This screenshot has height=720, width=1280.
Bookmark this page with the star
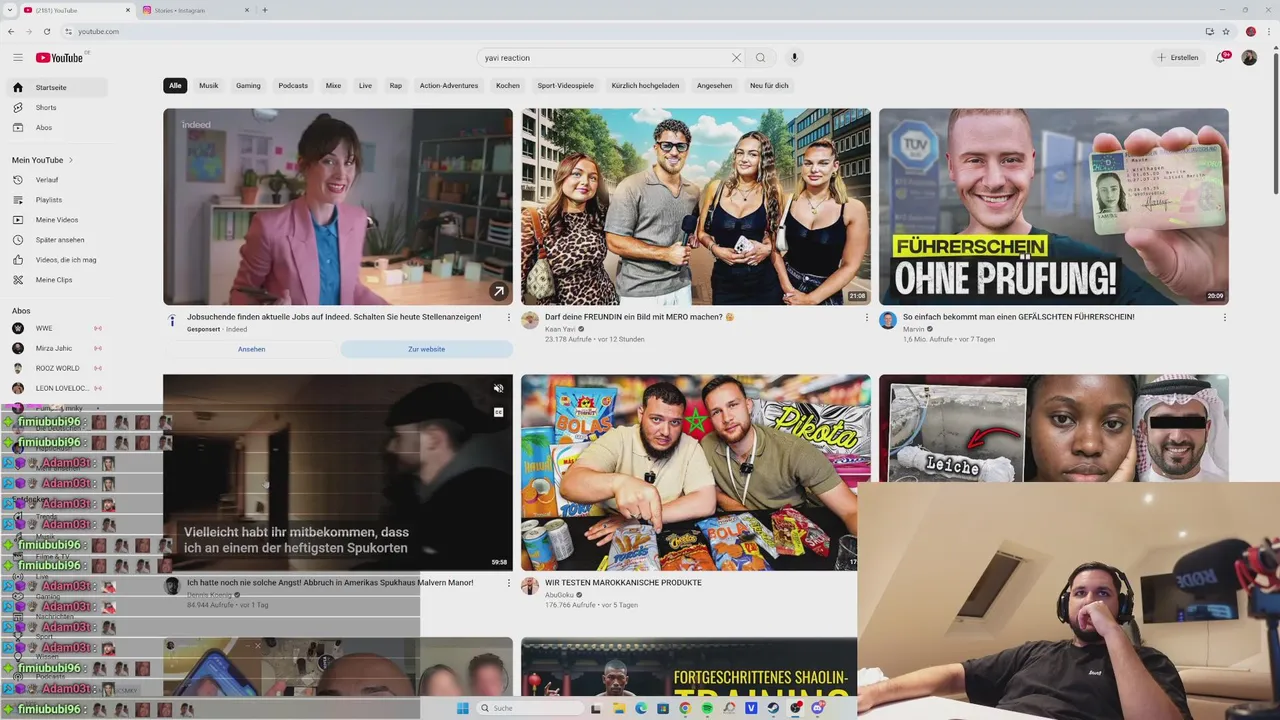coord(1226,31)
